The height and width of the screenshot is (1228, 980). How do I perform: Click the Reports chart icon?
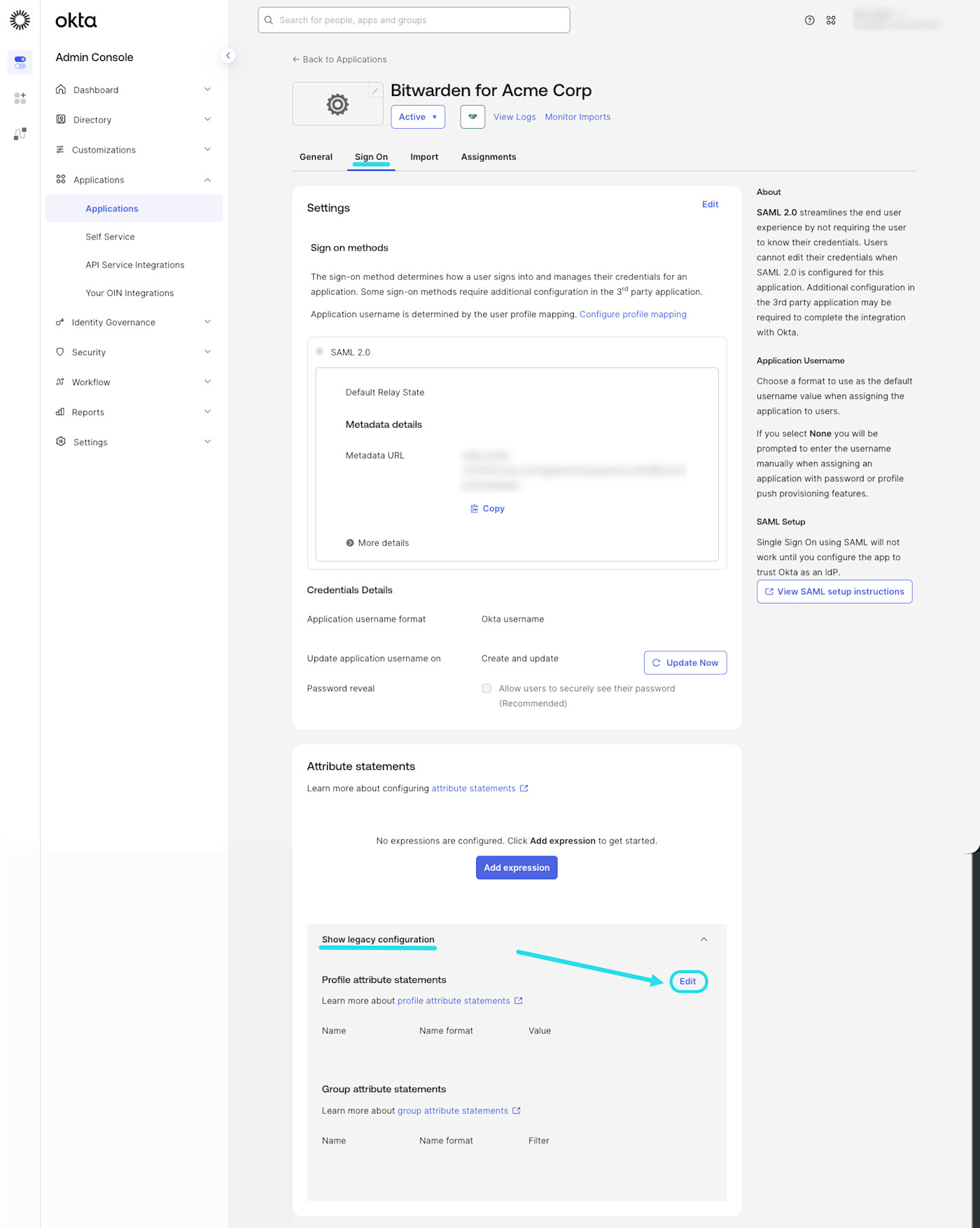(60, 412)
